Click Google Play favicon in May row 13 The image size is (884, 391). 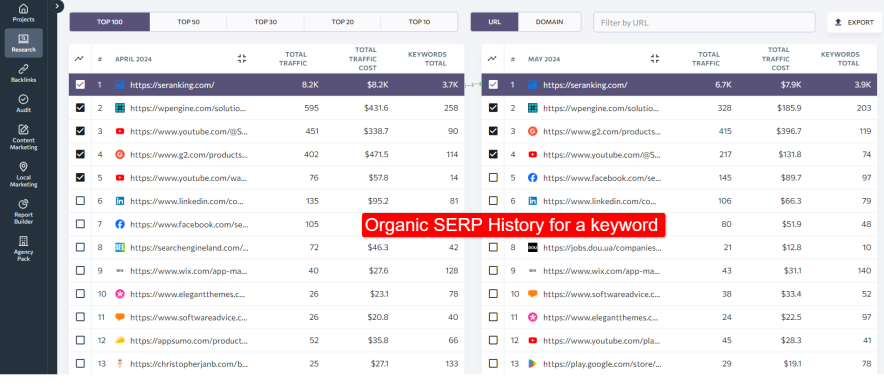(x=533, y=363)
